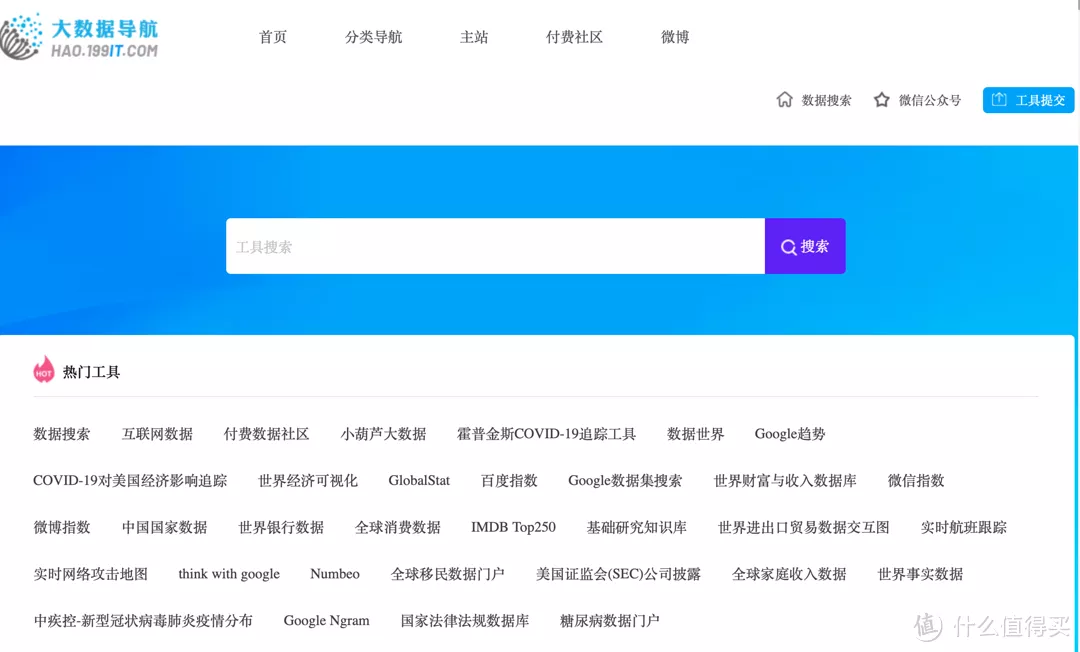Open the 分类导航 menu item
Viewport: 1080px width, 652px height.
pos(373,37)
